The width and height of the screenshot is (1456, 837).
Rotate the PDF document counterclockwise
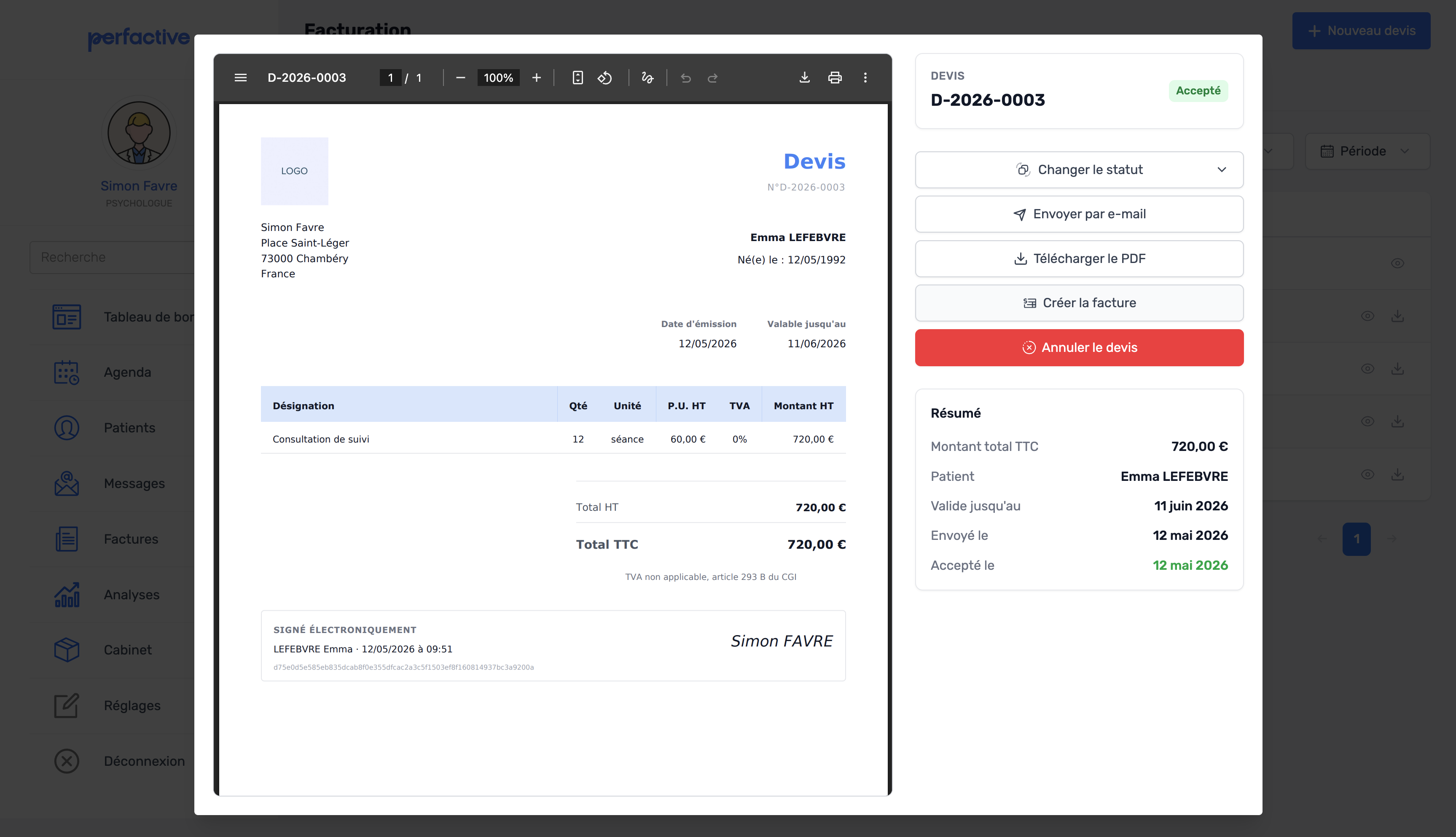pyautogui.click(x=605, y=78)
